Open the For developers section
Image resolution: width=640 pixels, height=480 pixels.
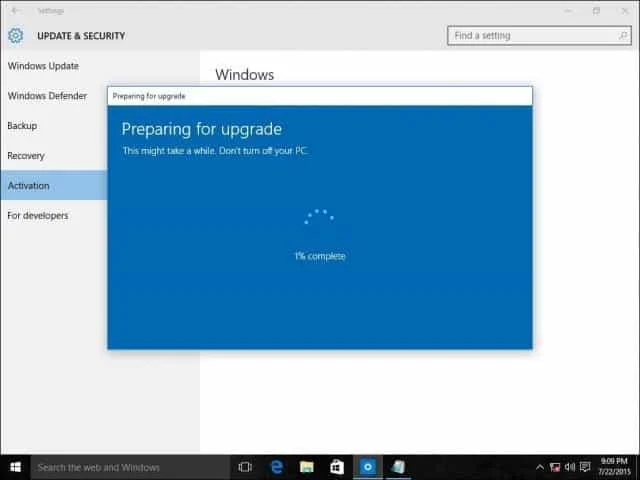[38, 216]
